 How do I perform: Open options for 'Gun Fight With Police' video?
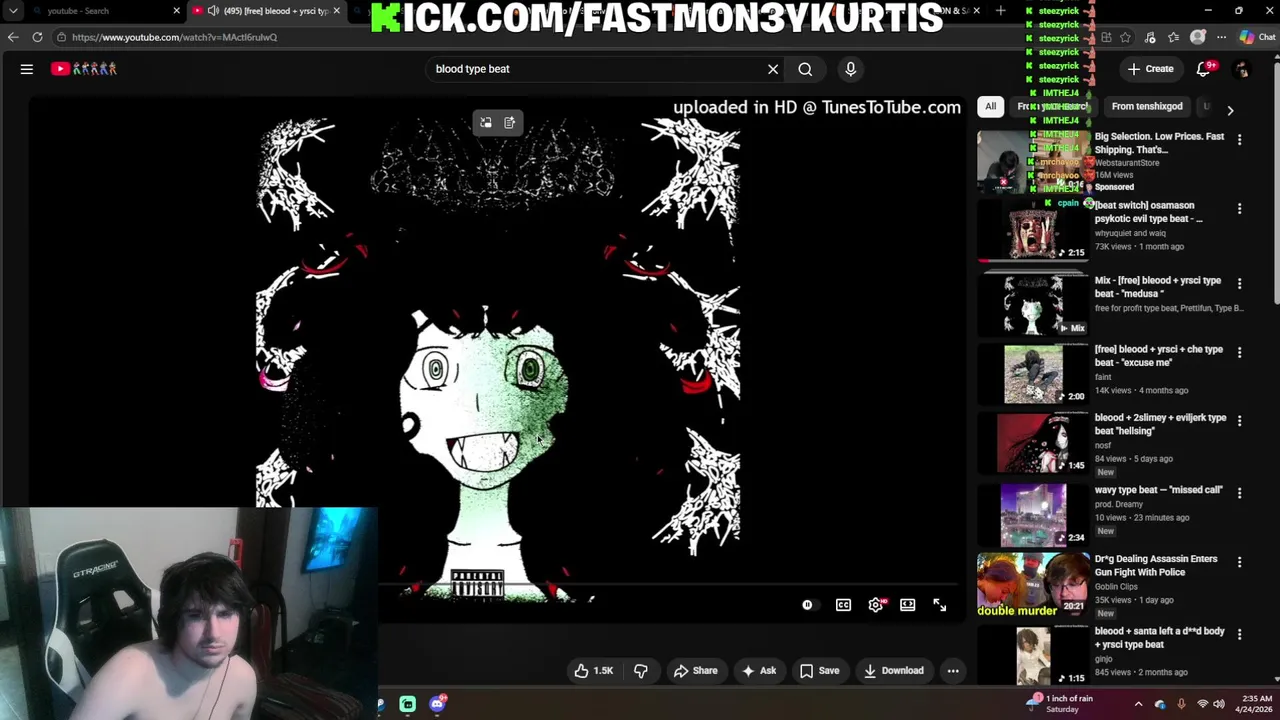click(x=1239, y=562)
